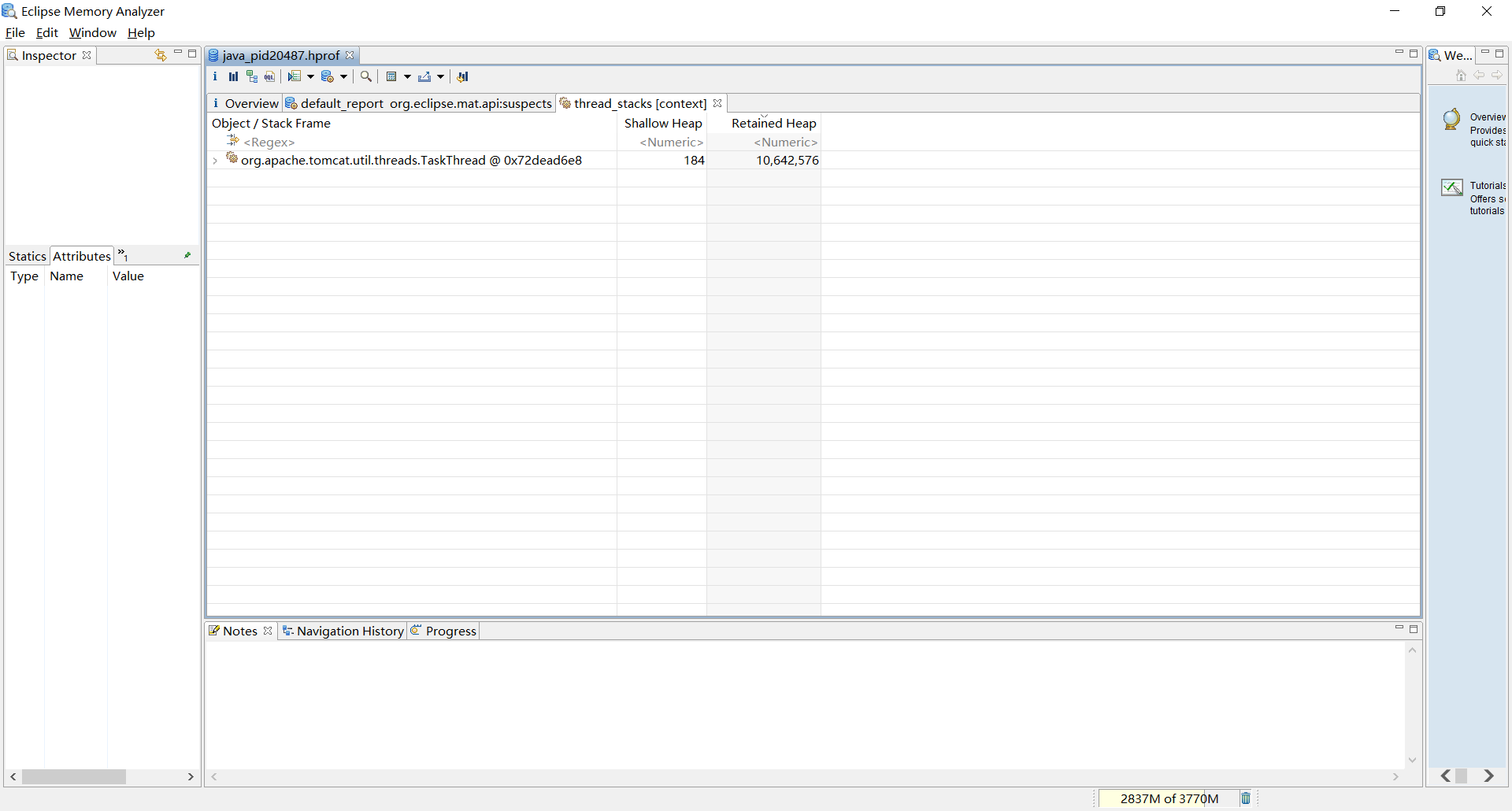Open the Export dropdown arrow

(440, 76)
